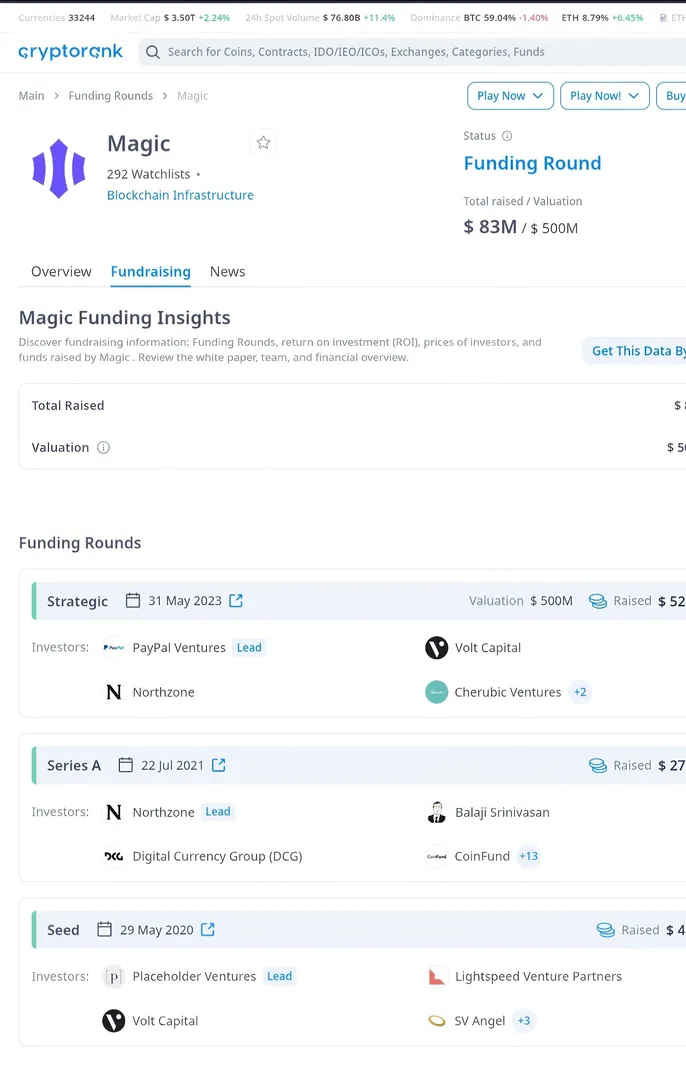Expand the Play Now dropdown
Viewport: 686px width, 1080px height.
(510, 96)
